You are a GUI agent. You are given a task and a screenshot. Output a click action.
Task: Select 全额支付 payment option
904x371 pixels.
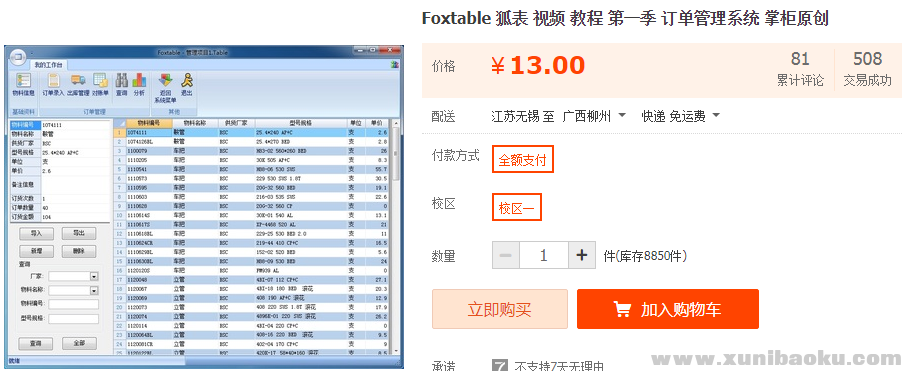pos(522,160)
